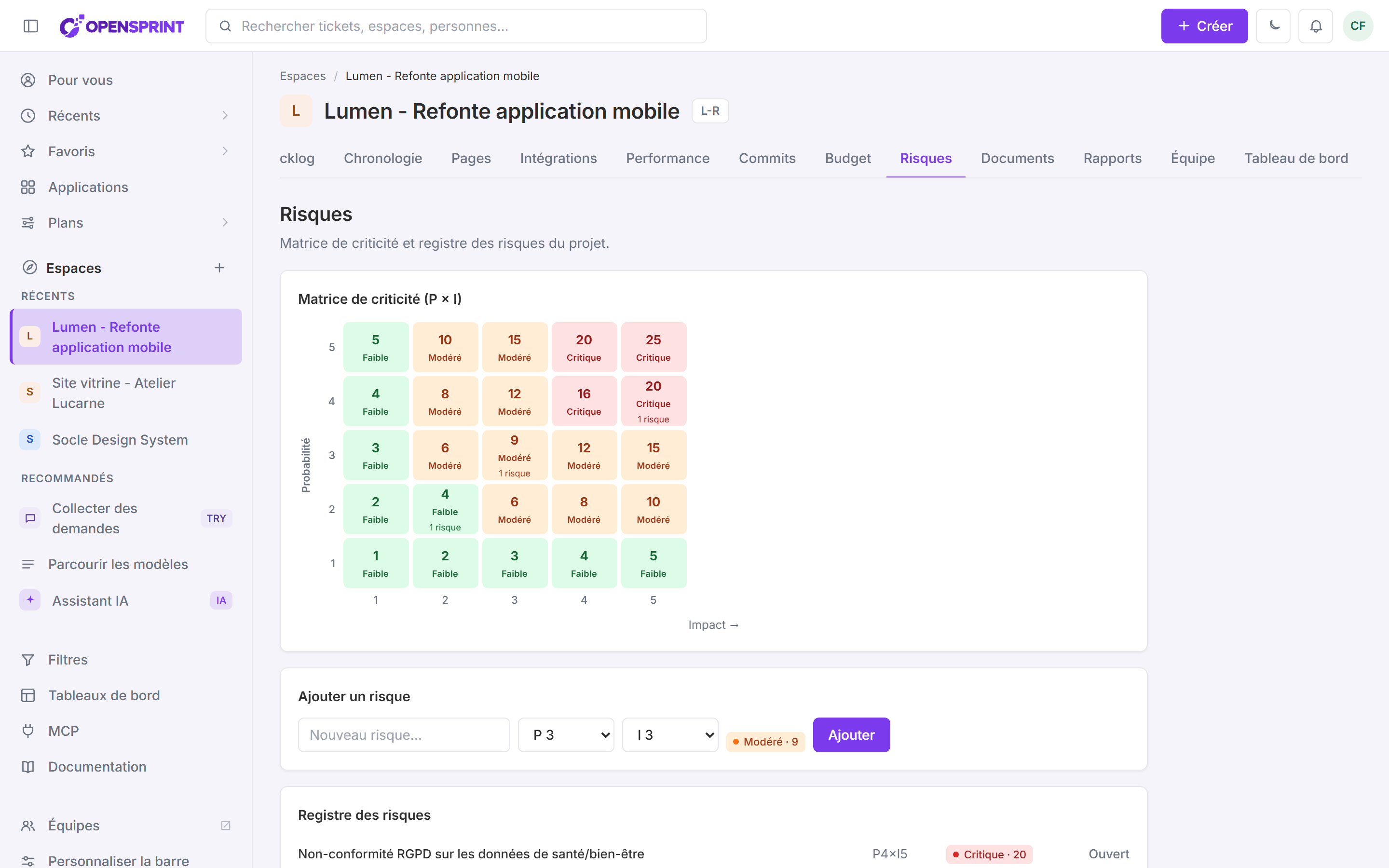Click the Modéré · 9 score badge
This screenshot has height=868, width=1389.
point(766,742)
